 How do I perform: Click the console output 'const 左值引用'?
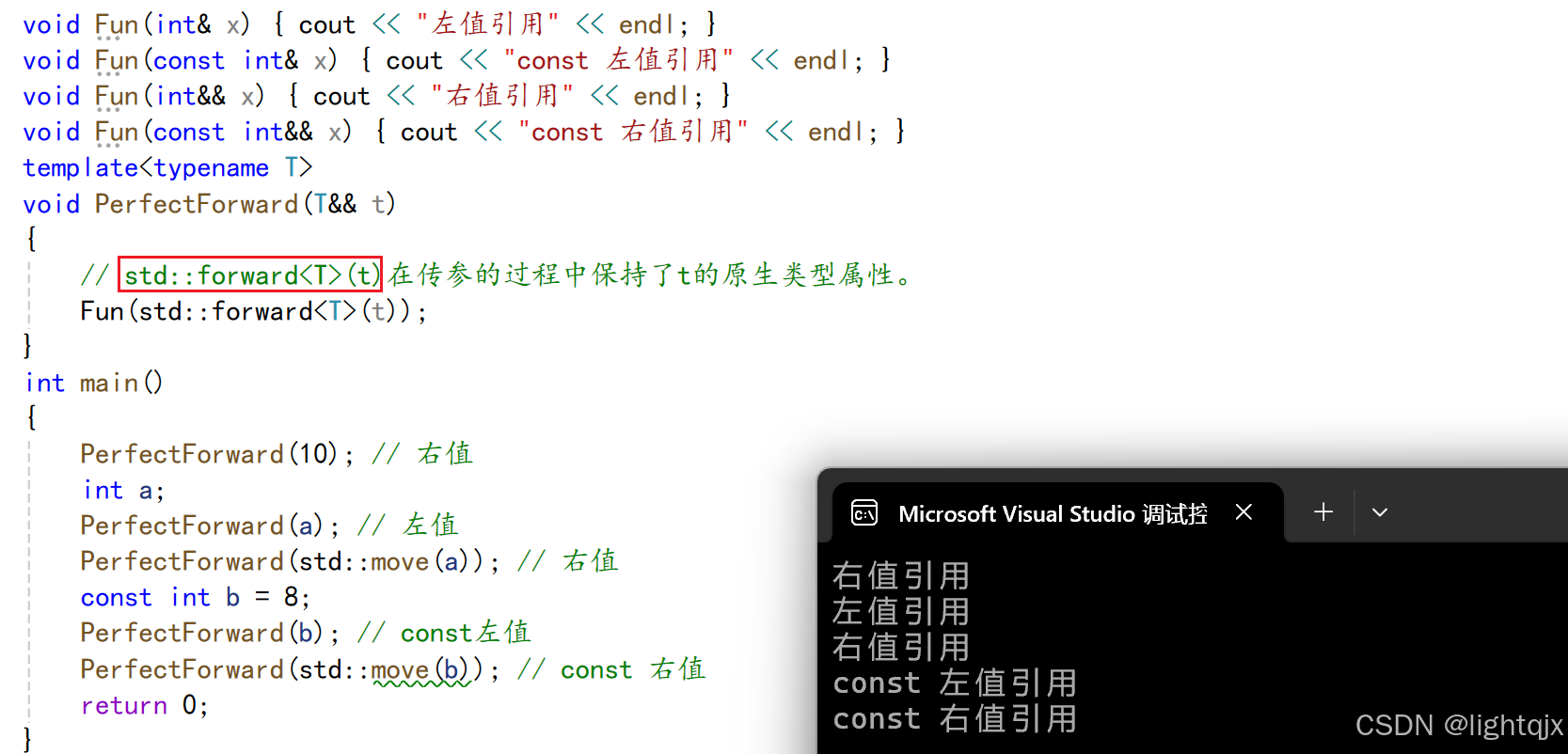(955, 683)
